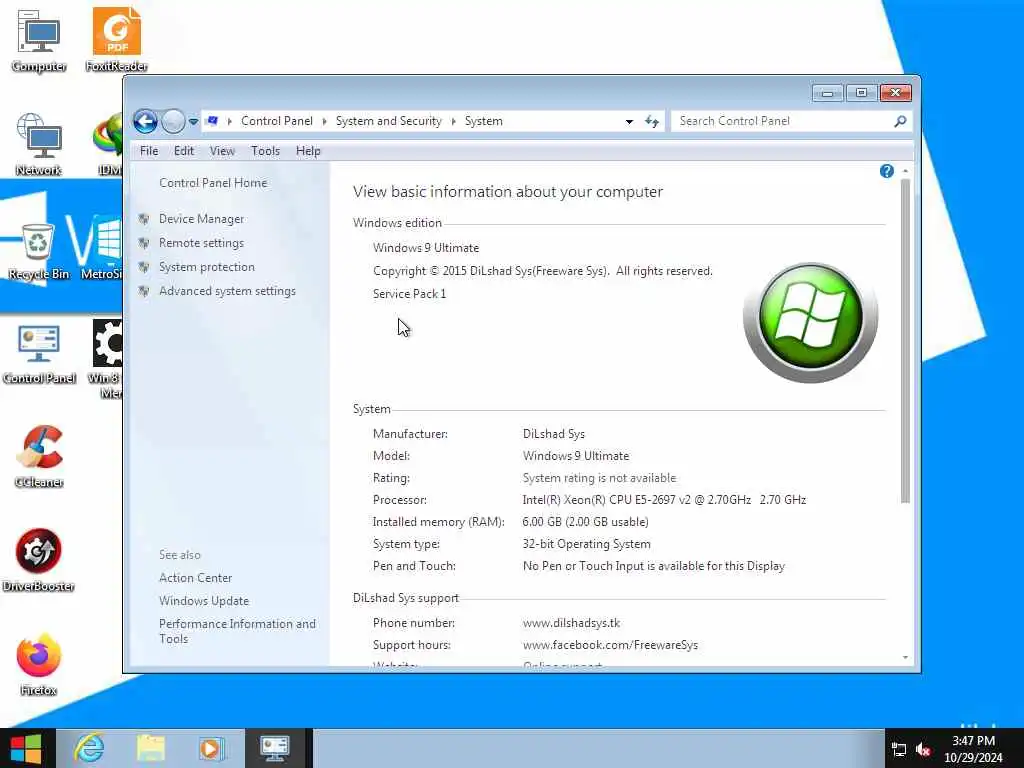The height and width of the screenshot is (768, 1024).
Task: Expand the arrow after System and Security
Action: 453,121
